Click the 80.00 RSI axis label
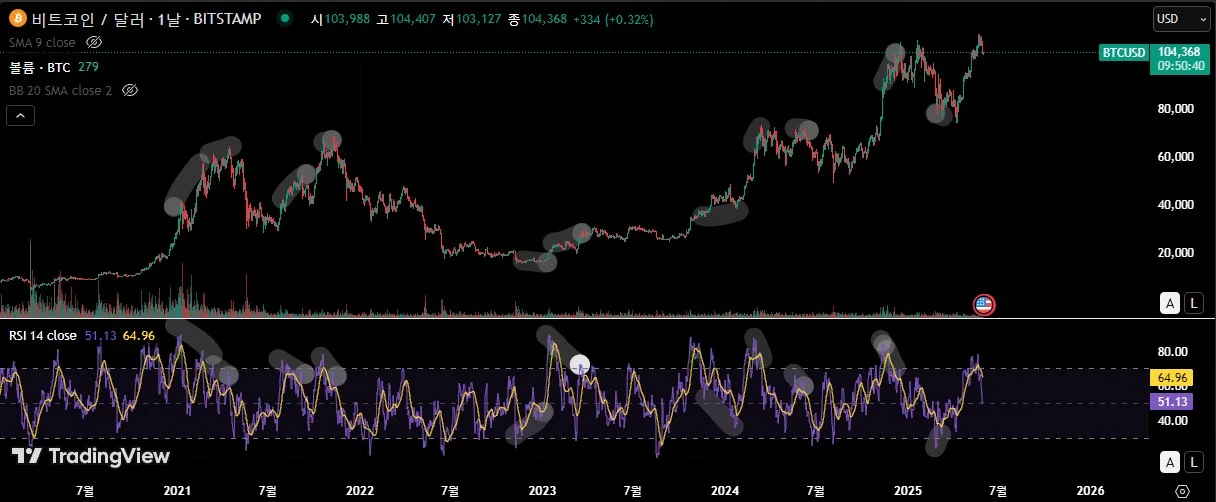The width and height of the screenshot is (1216, 502). pos(1173,351)
